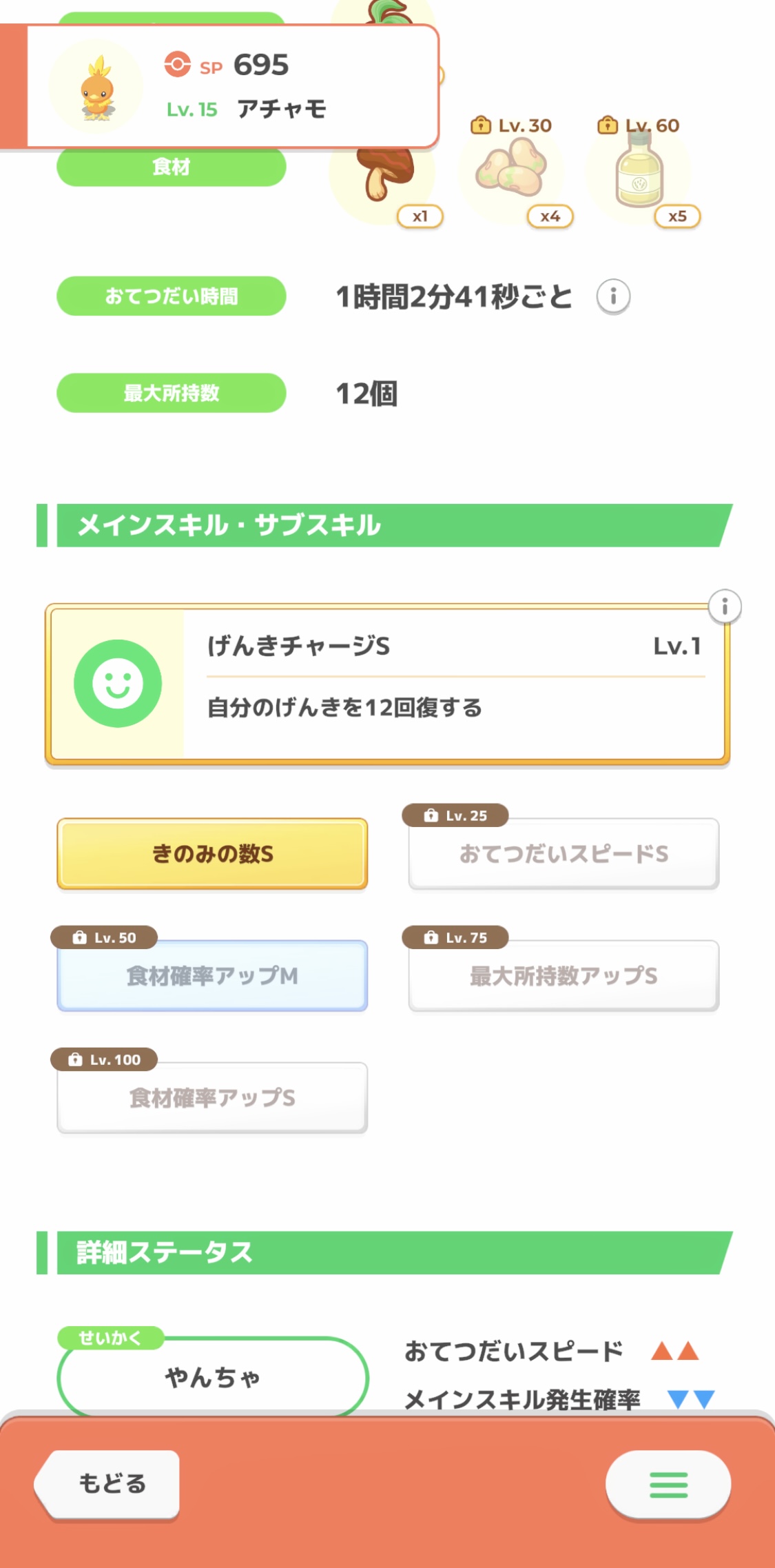Tap the Torchic portrait icon

(97, 88)
